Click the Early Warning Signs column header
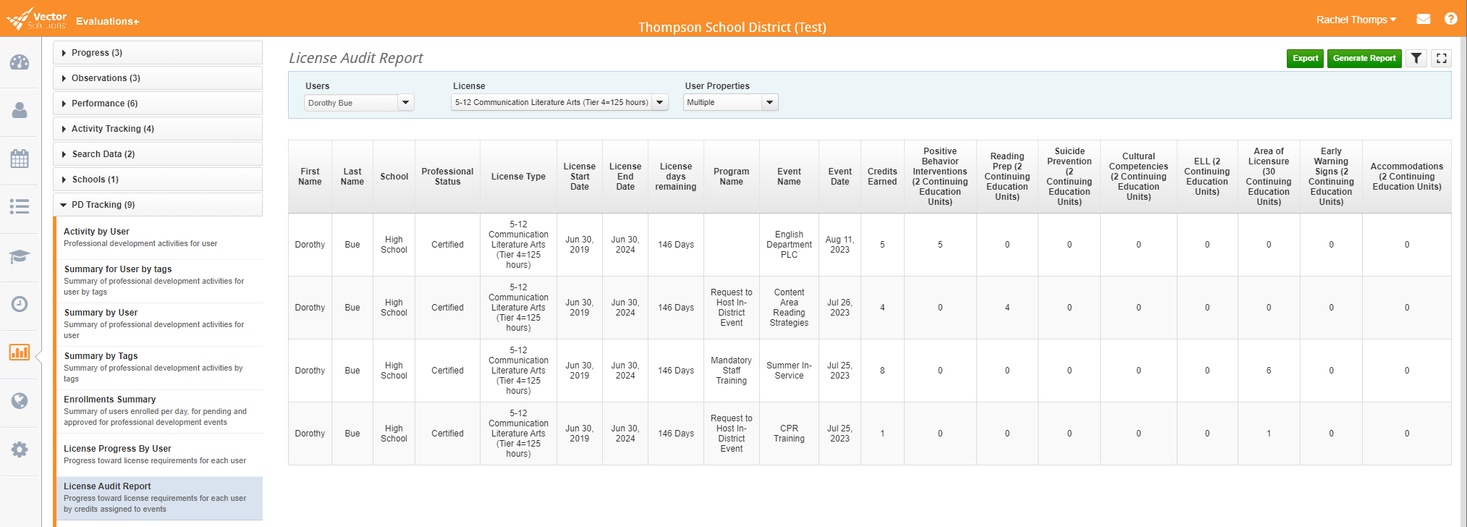The height and width of the screenshot is (527, 1467). 1331,176
